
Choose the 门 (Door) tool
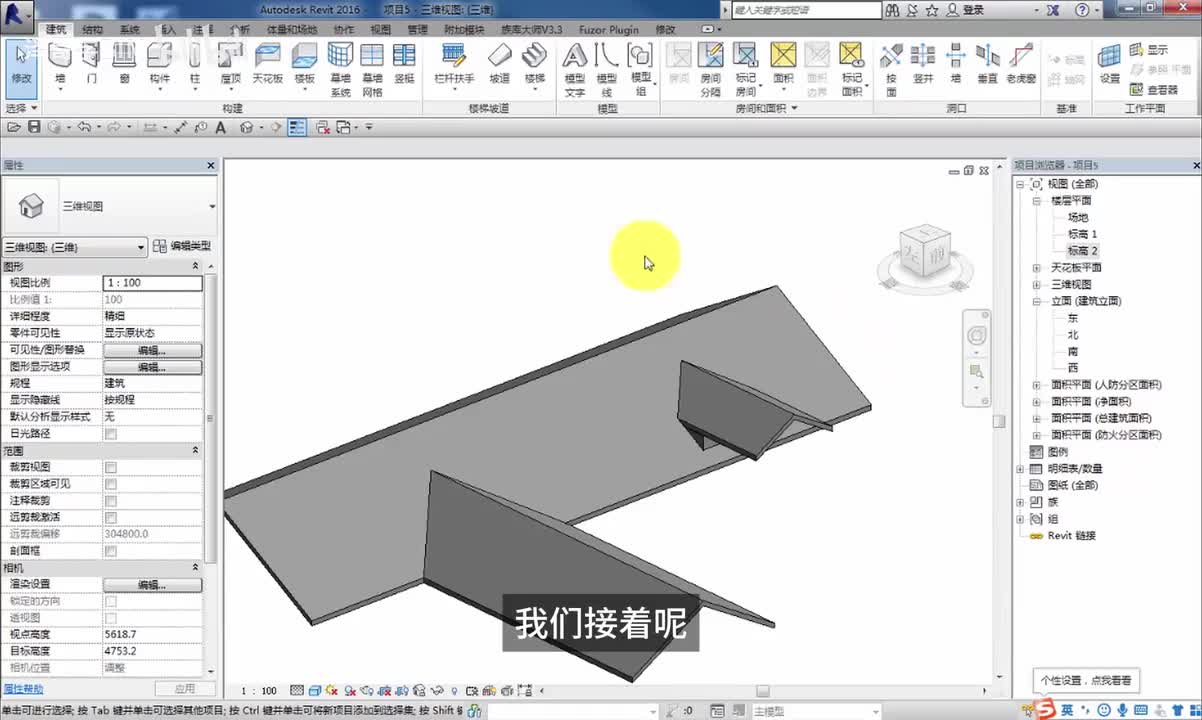click(x=91, y=64)
